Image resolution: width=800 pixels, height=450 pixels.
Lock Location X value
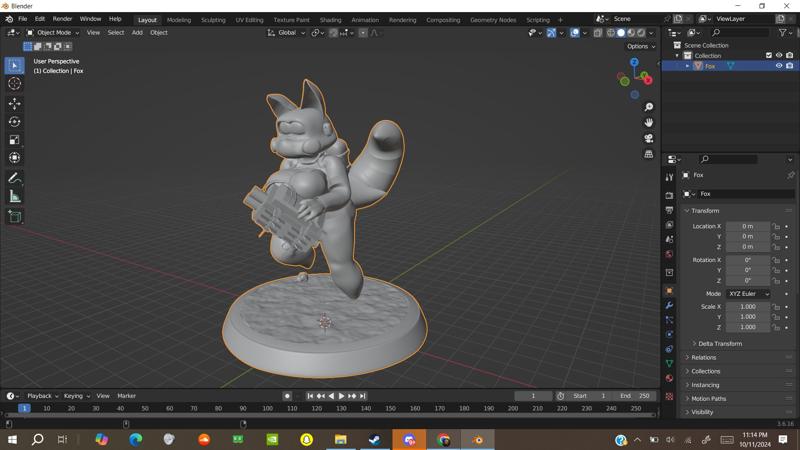pos(776,226)
